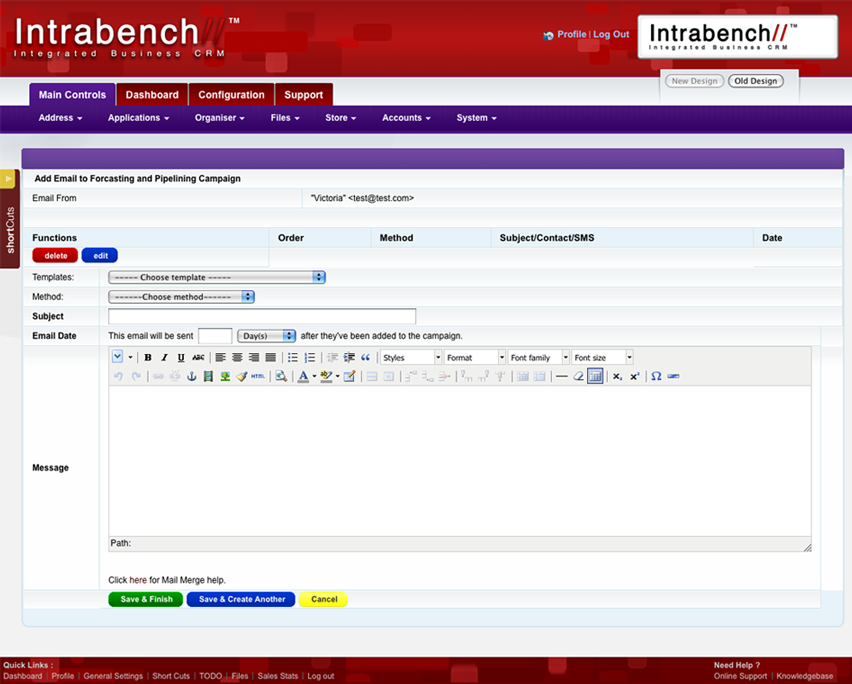Viewport: 852px width, 684px height.
Task: Open the Organiser menu
Action: [220, 118]
